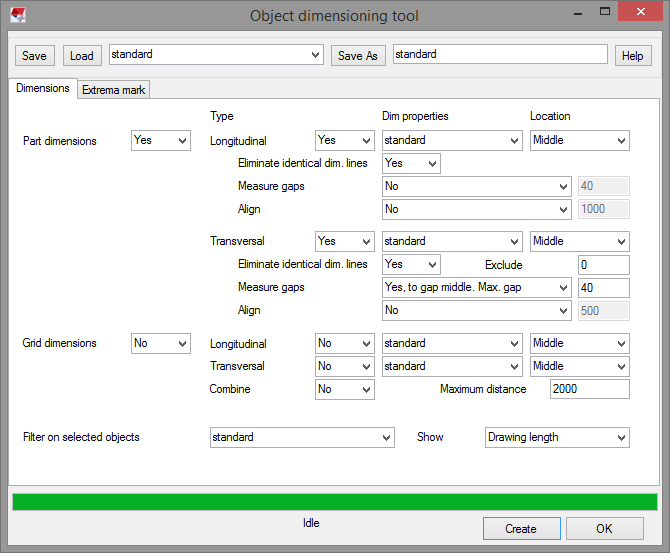Click the Save As button
The width and height of the screenshot is (670, 553).
[358, 56]
